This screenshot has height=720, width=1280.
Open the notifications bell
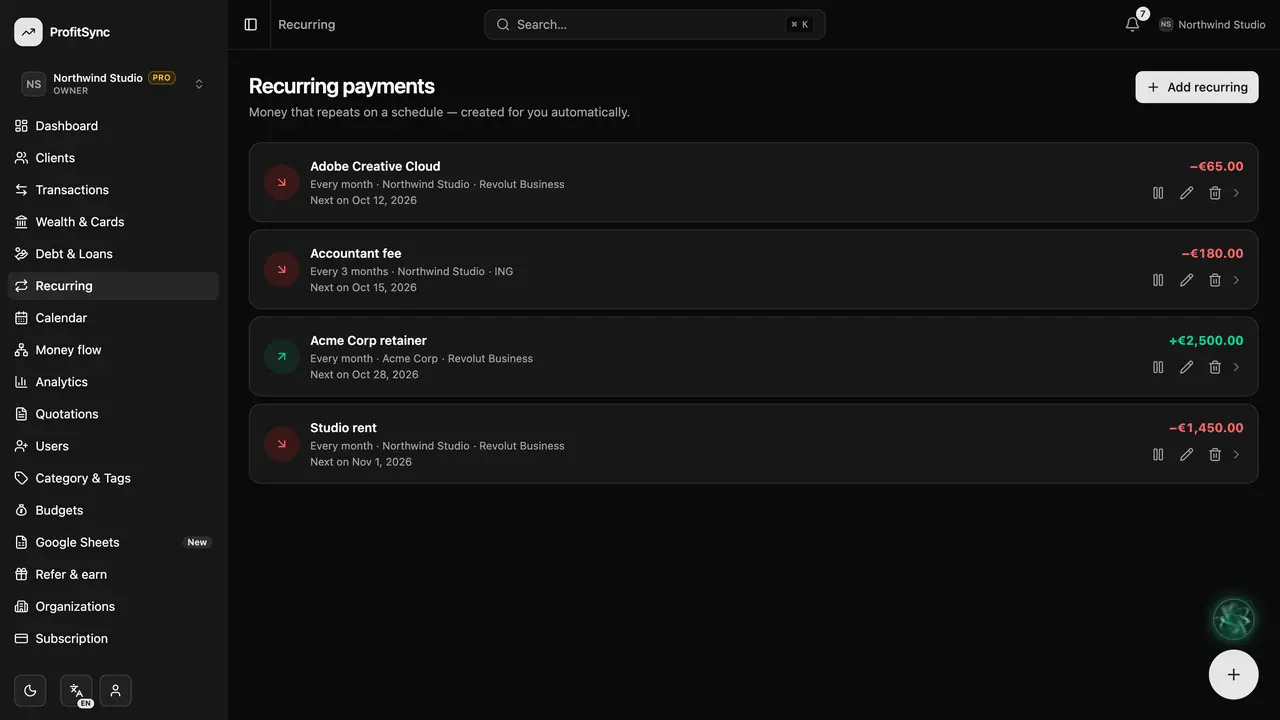(x=1132, y=24)
